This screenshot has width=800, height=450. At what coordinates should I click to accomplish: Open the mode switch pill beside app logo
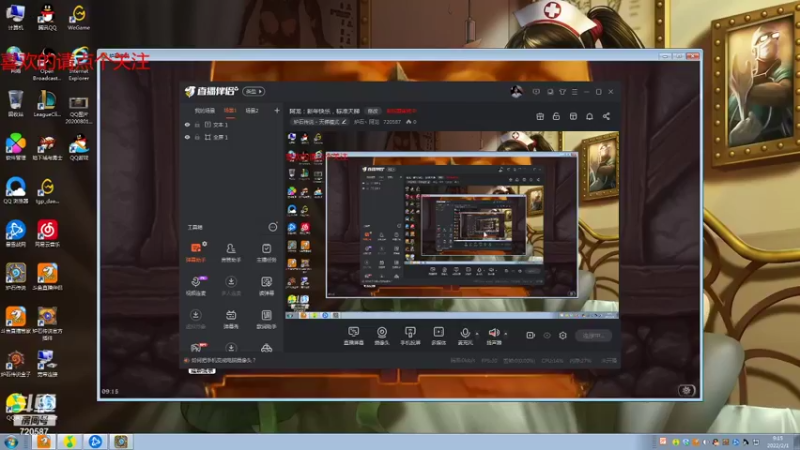[254, 91]
